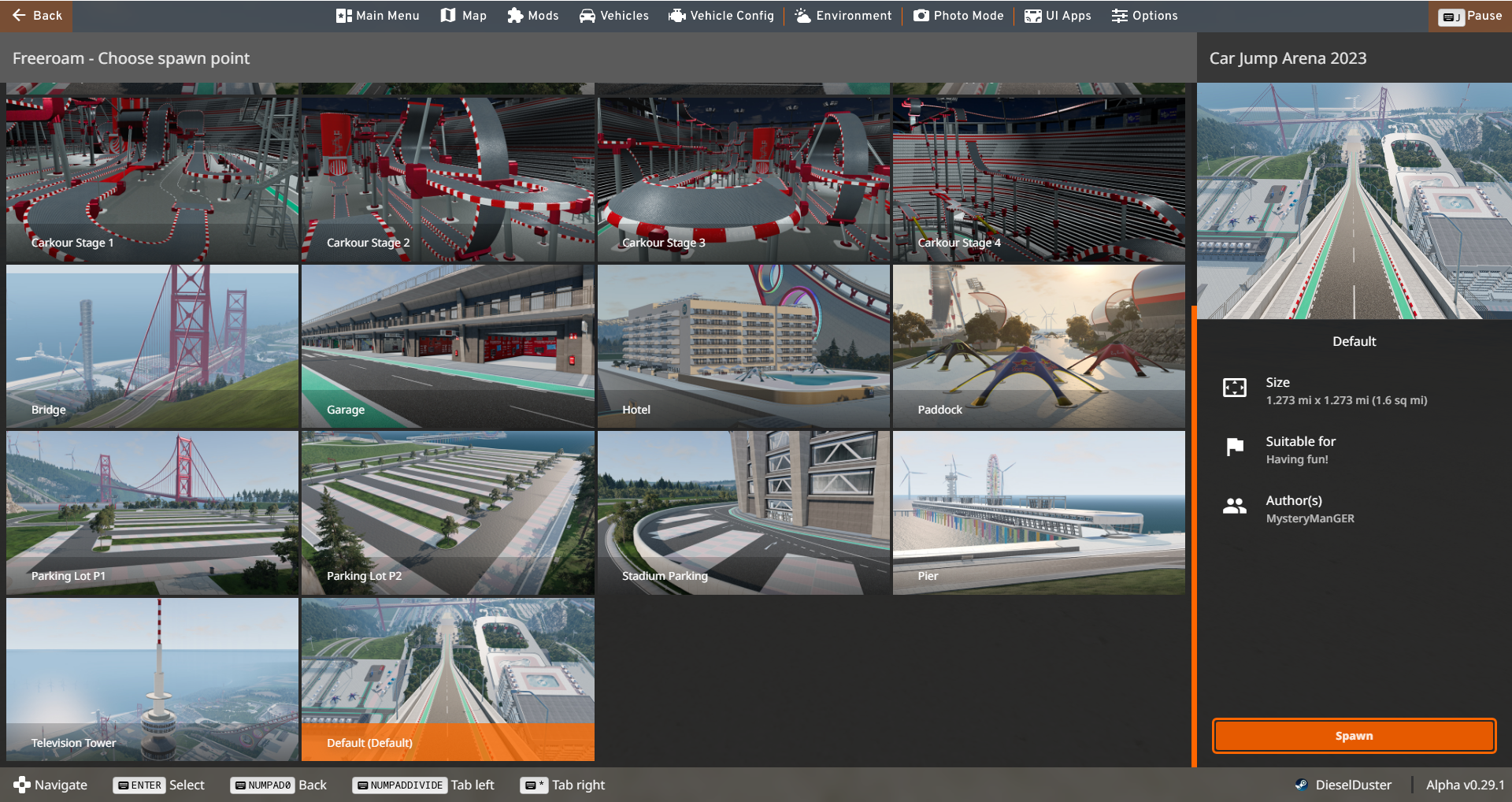Click the Vehicles car icon

pyautogui.click(x=587, y=16)
